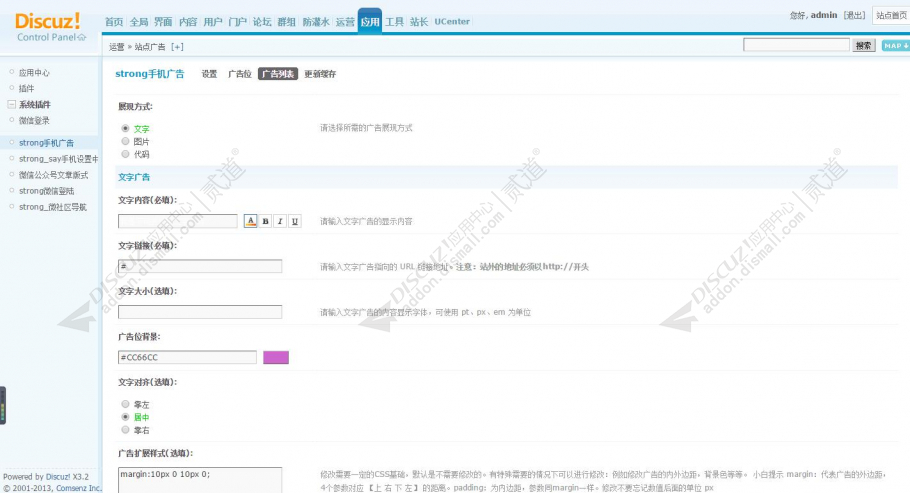The width and height of the screenshot is (910, 493).
Task: Focus the top search input box
Action: coord(796,45)
